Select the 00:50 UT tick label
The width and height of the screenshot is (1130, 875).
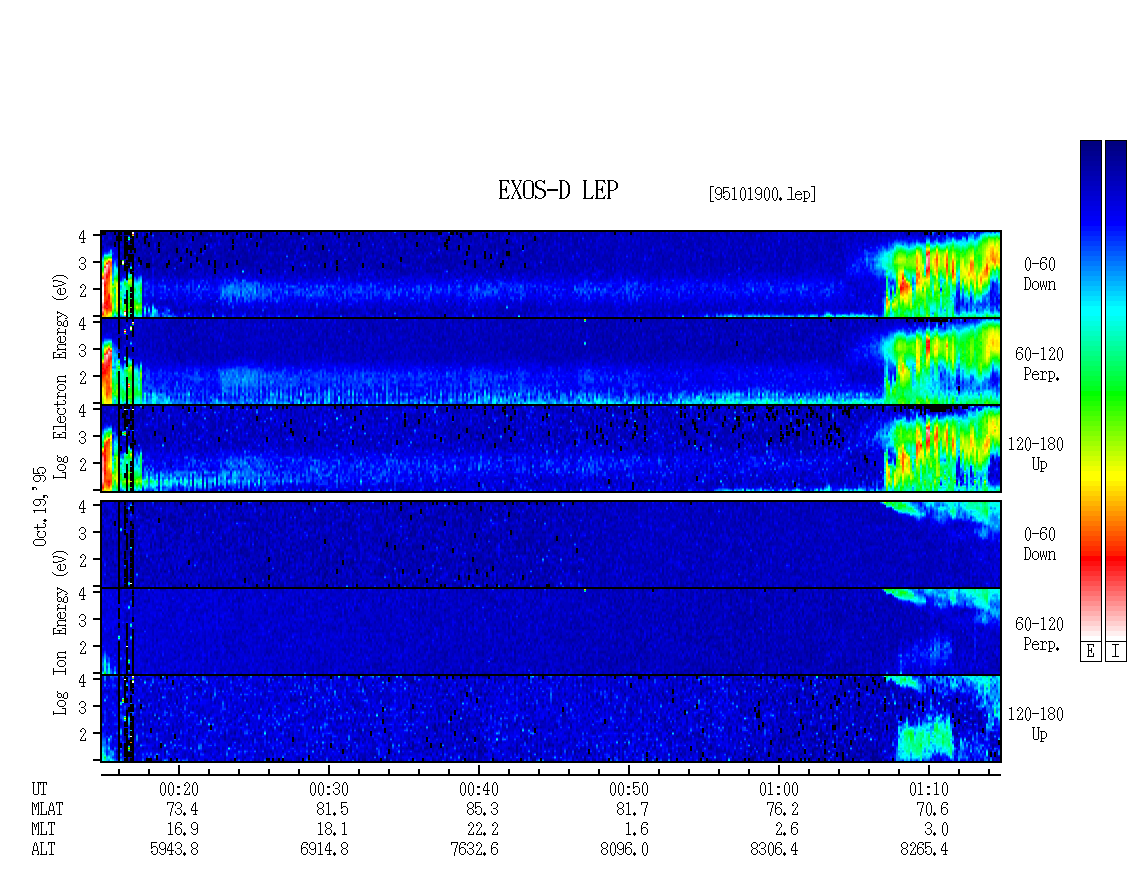point(628,789)
